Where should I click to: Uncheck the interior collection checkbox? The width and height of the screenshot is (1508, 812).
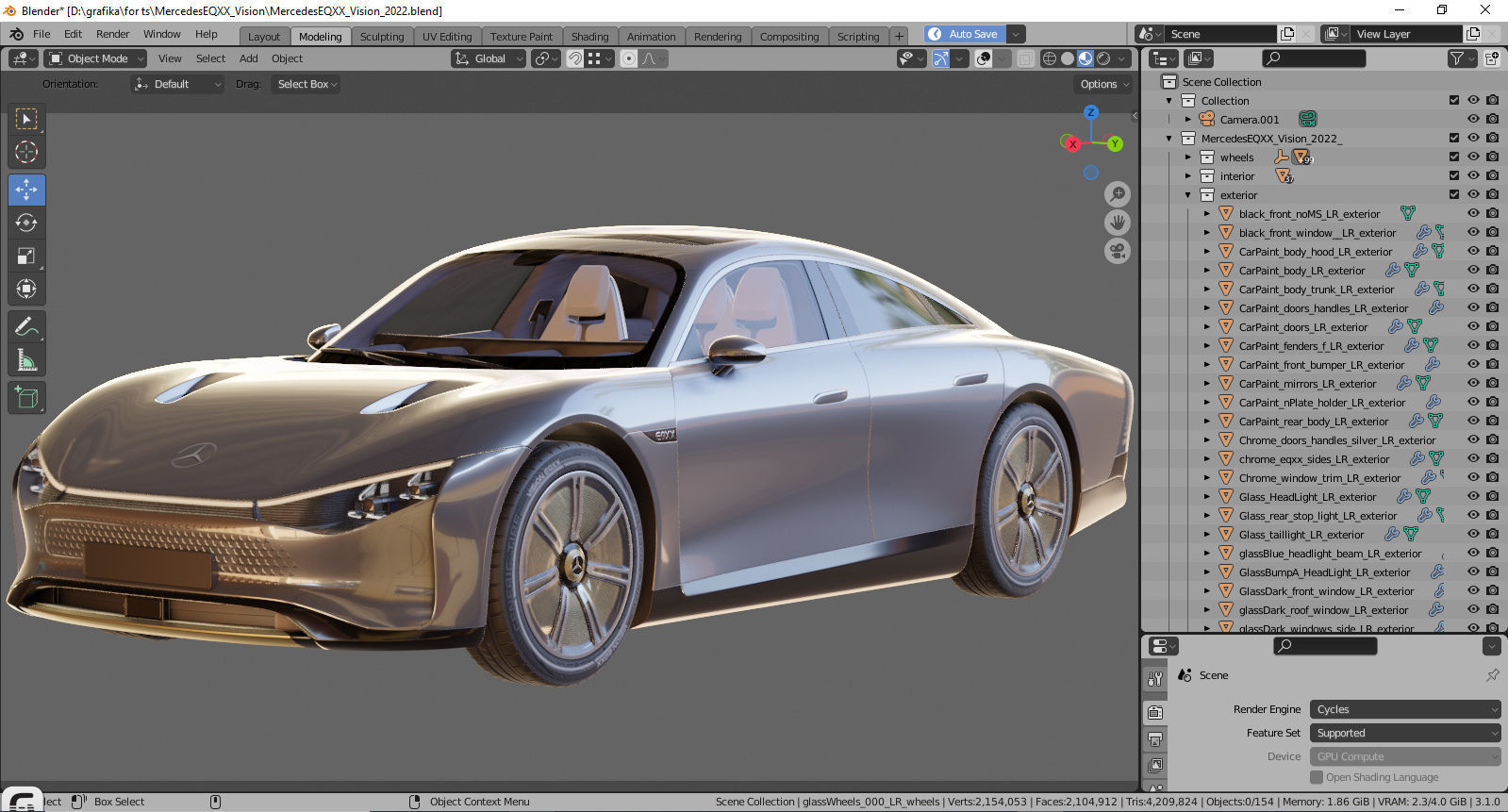(1454, 175)
